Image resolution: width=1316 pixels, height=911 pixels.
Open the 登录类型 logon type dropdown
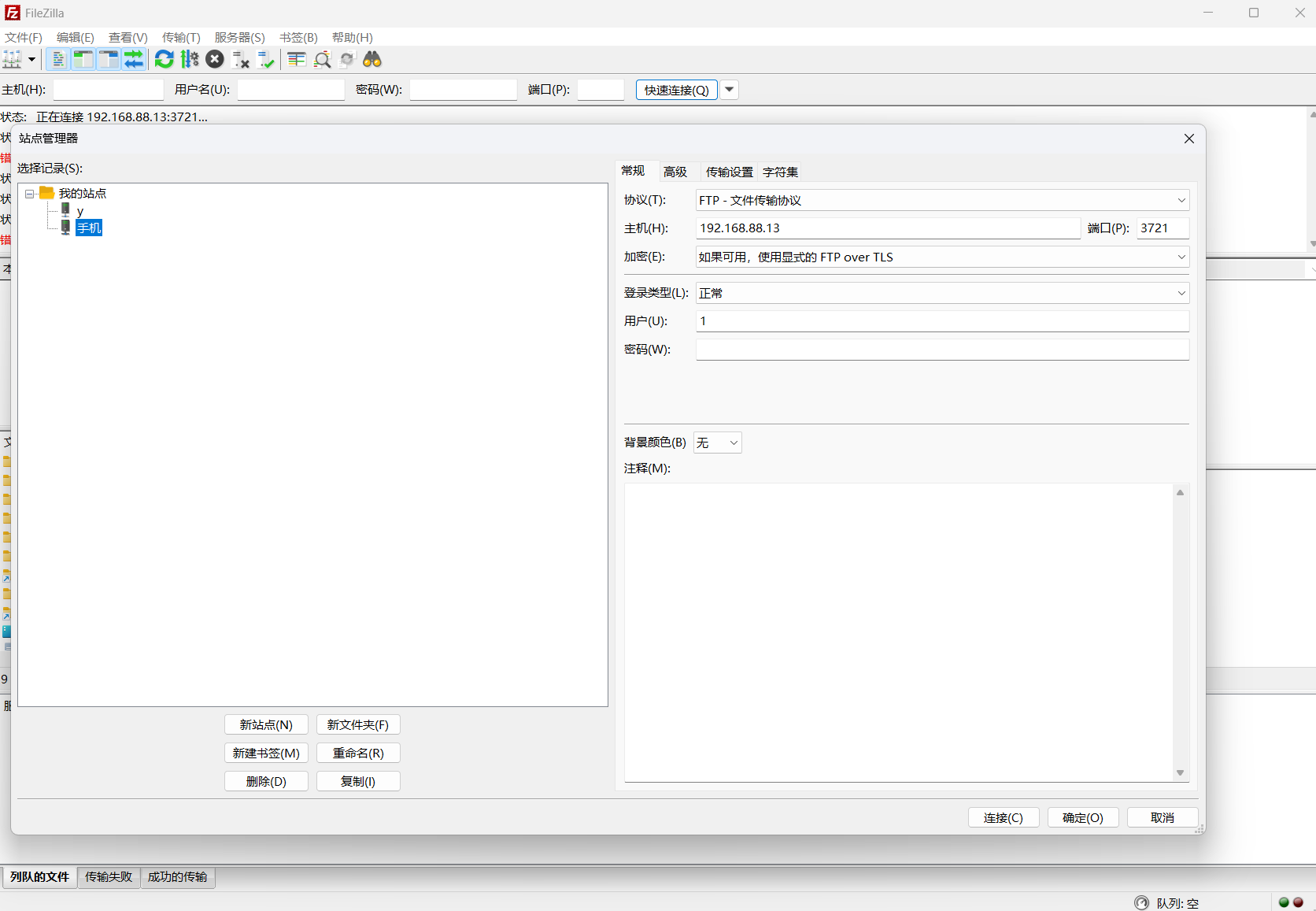(x=942, y=294)
